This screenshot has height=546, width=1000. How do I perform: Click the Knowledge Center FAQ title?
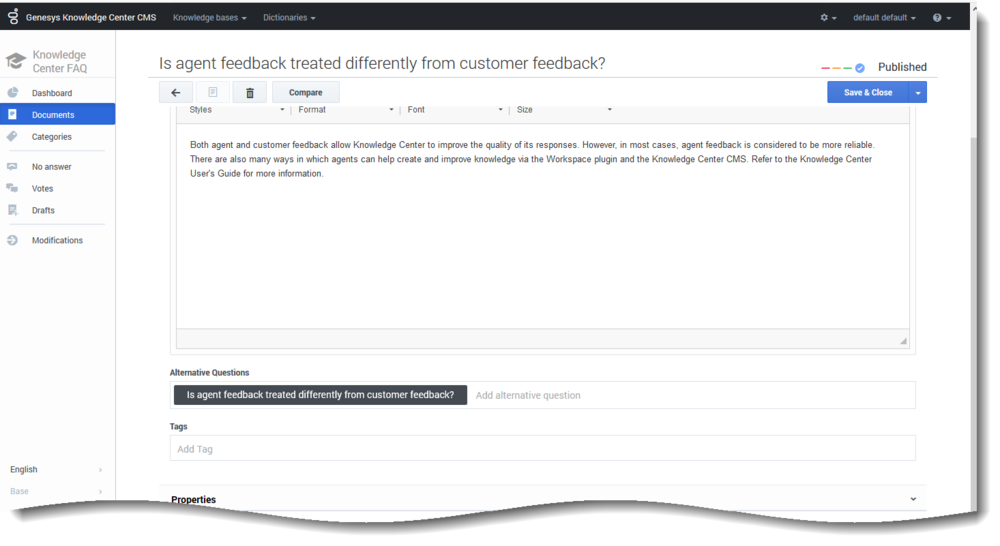coord(59,62)
